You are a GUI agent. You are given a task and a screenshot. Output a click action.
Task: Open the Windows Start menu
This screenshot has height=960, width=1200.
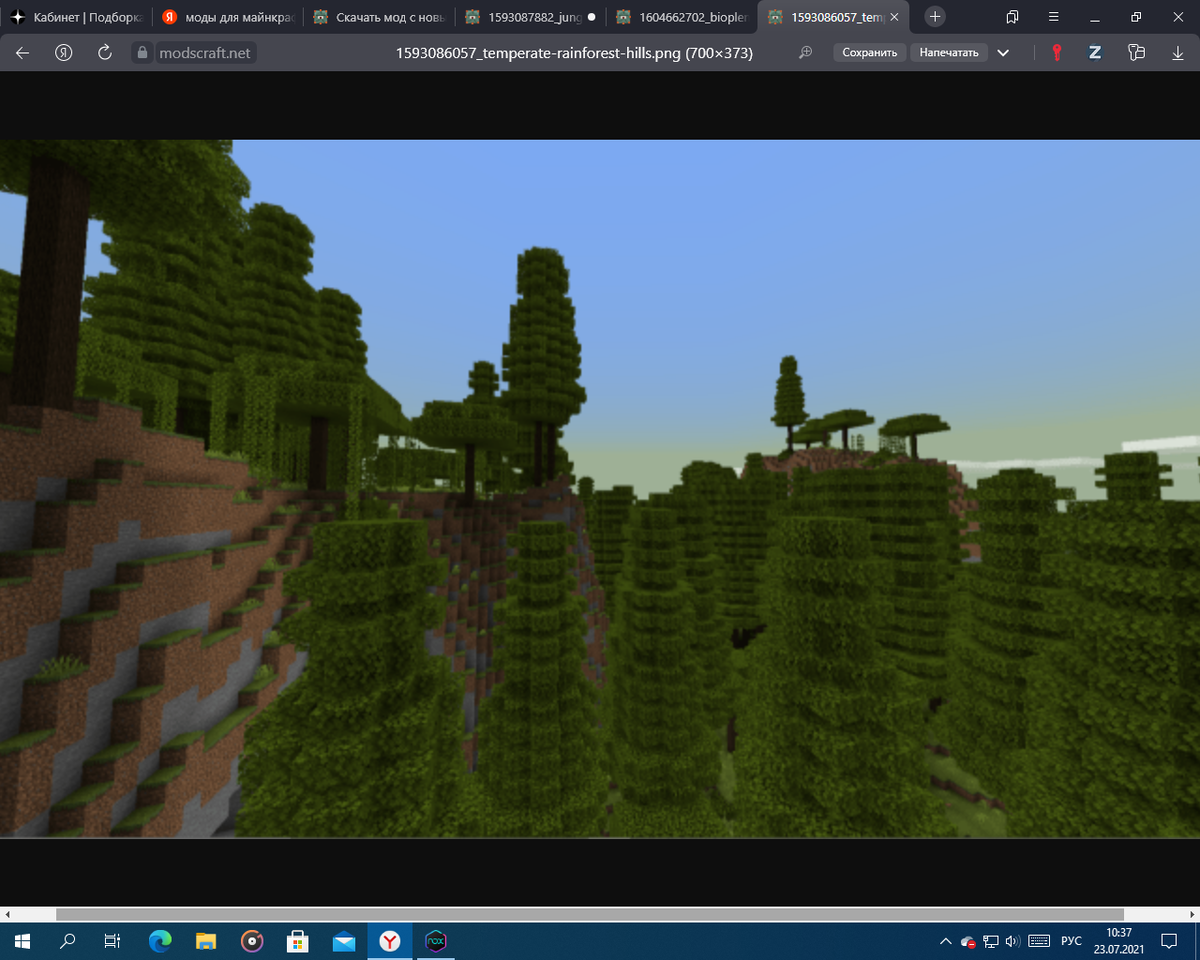click(22, 941)
